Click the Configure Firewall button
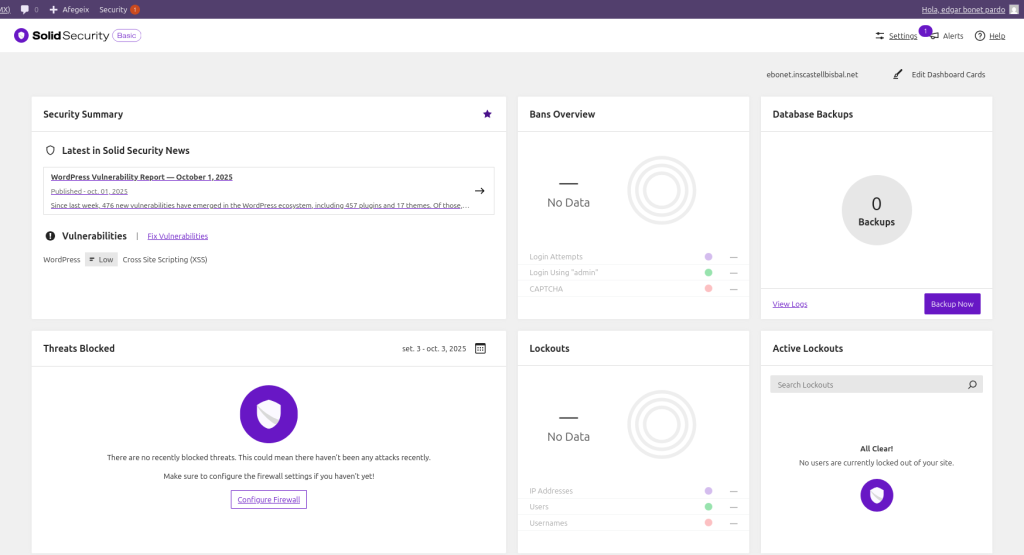 (x=269, y=499)
